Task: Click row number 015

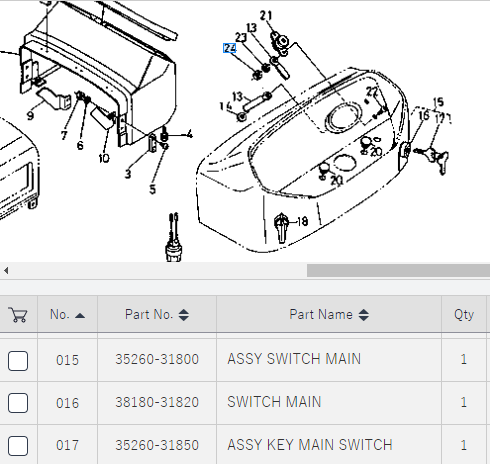Action: point(67,360)
